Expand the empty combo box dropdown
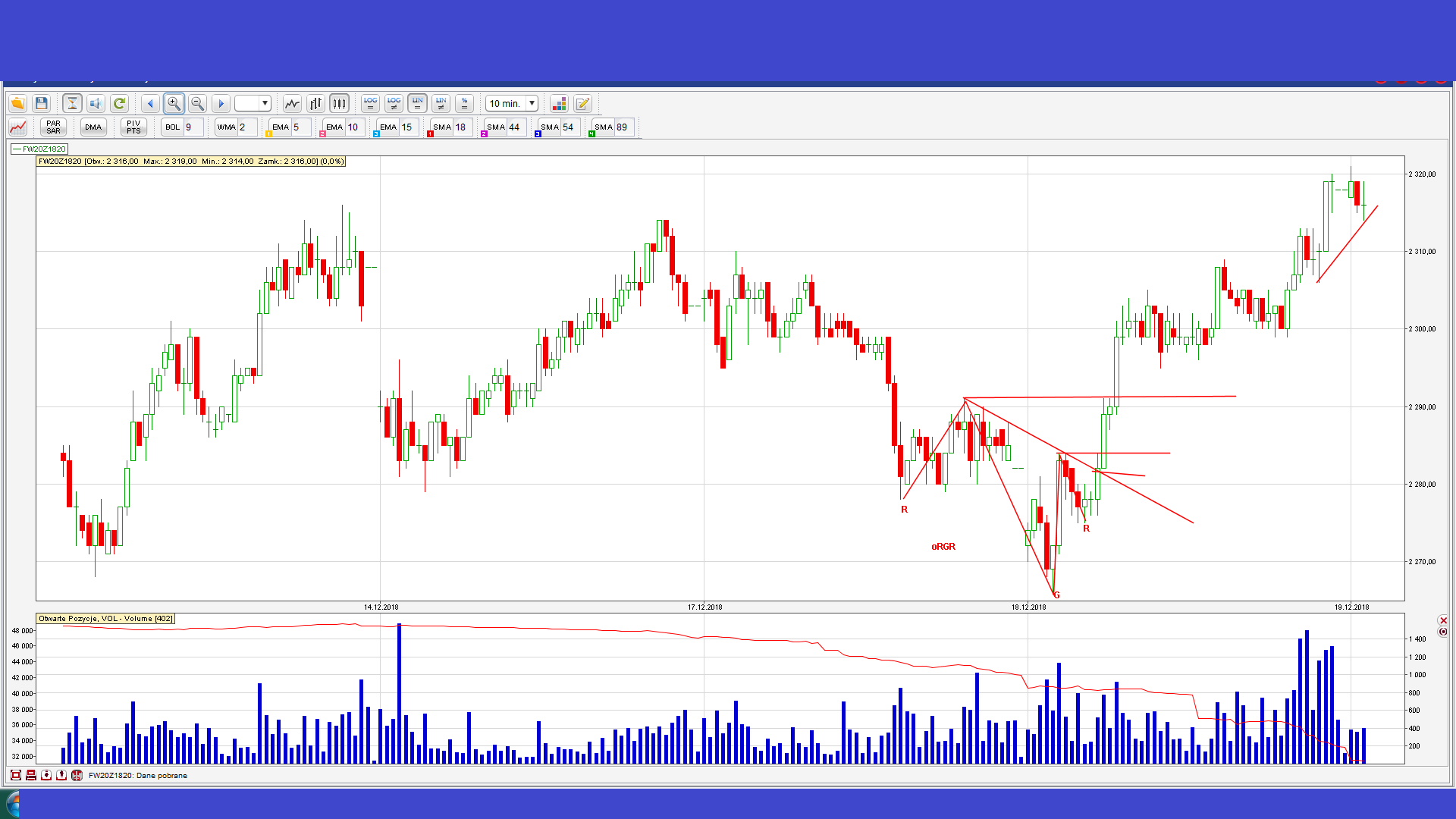Screen dimensions: 1456x819 click(265, 103)
